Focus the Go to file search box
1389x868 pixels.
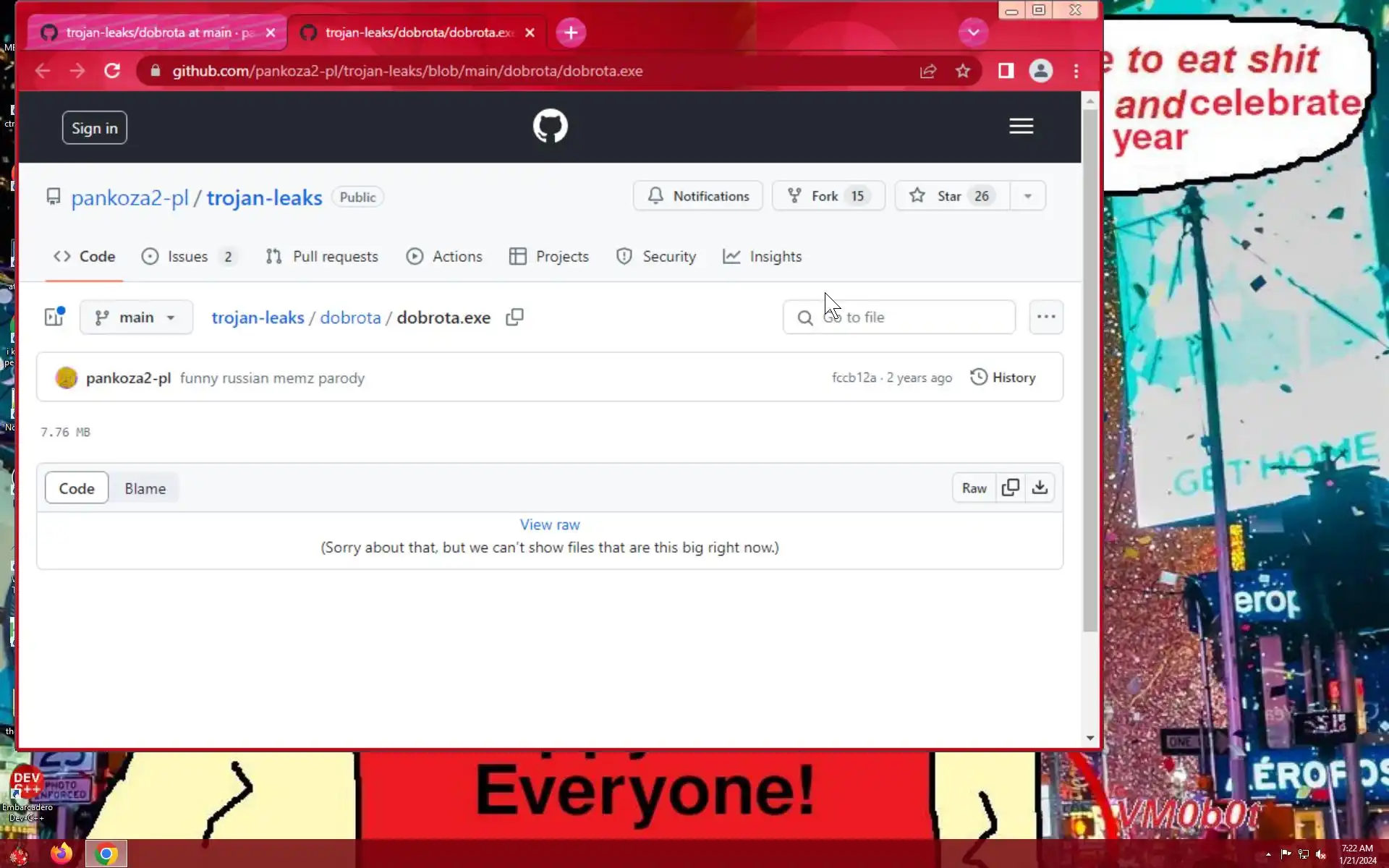tap(912, 318)
